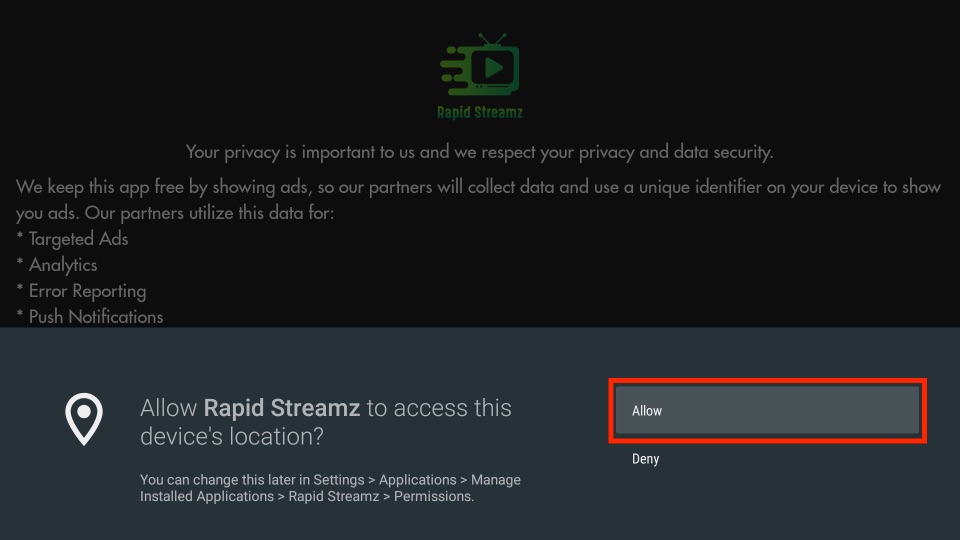The width and height of the screenshot is (960, 540).
Task: Click 'Installed Applications' path text
Action: (x=207, y=497)
